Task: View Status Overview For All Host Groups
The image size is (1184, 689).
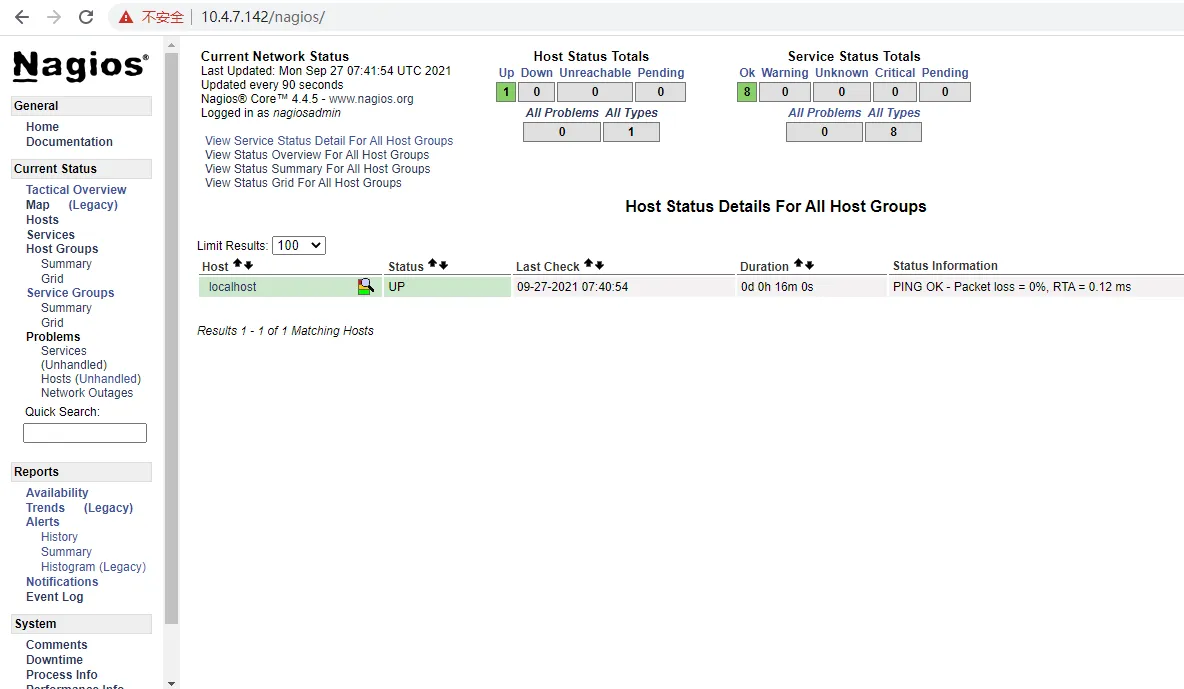Action: tap(317, 155)
